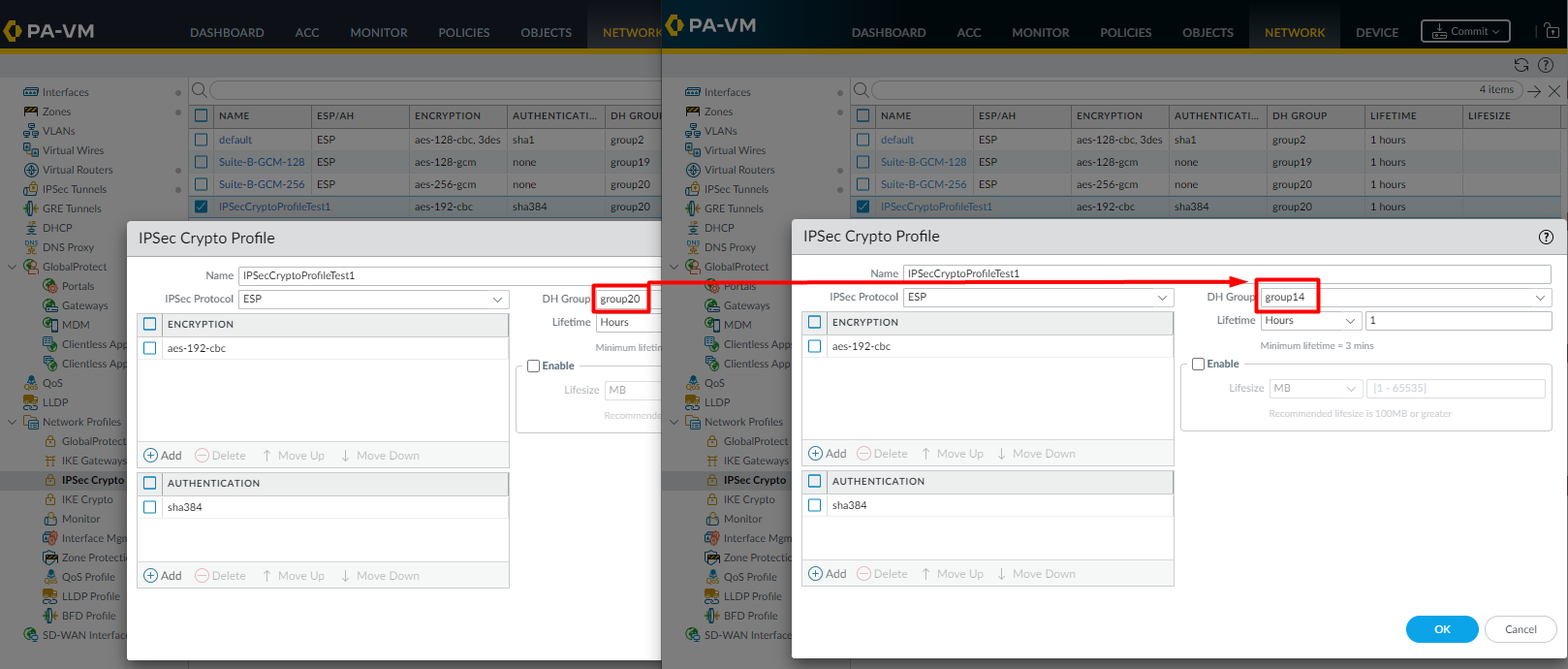Click the Name field in right dialog
This screenshot has width=1568, height=669.
[x=1227, y=273]
